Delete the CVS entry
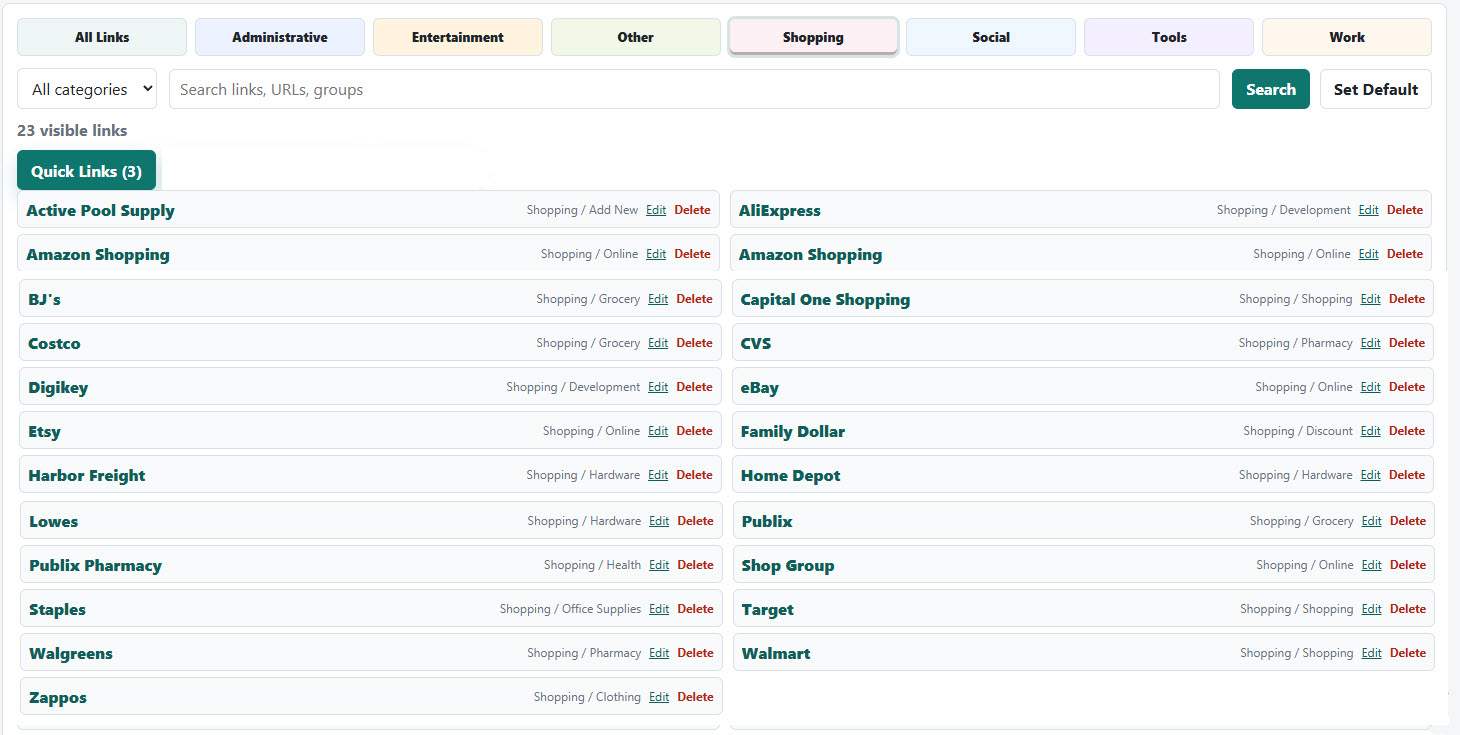The height and width of the screenshot is (735, 1460). (1407, 343)
